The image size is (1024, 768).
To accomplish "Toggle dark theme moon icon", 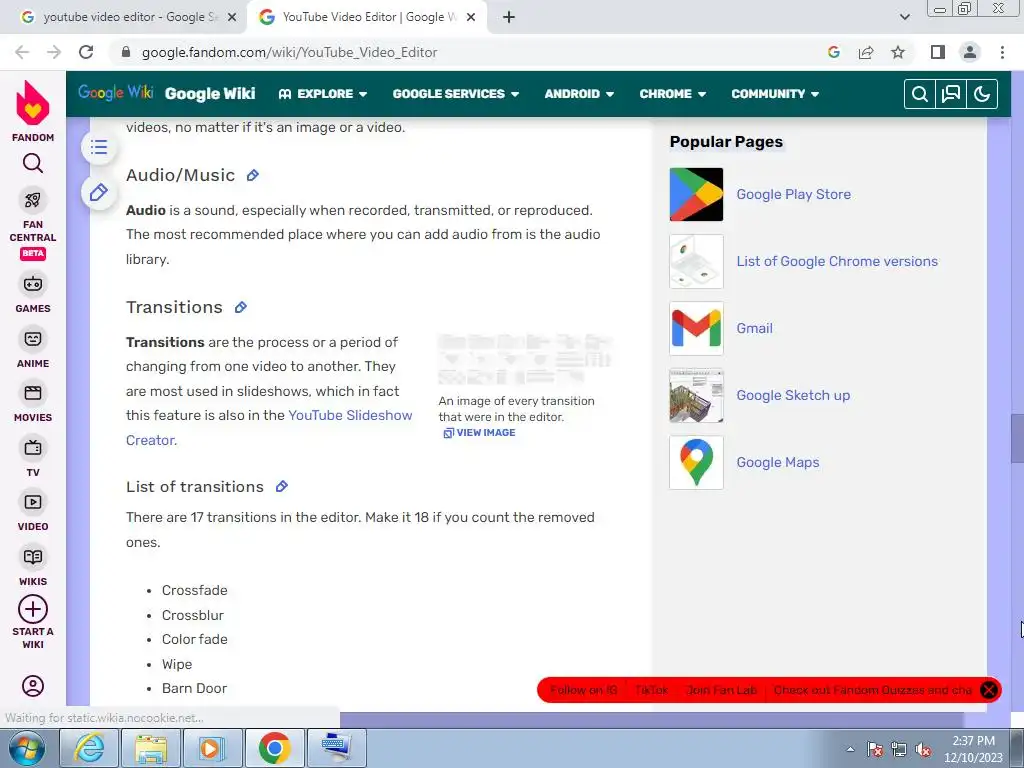I will pos(982,94).
